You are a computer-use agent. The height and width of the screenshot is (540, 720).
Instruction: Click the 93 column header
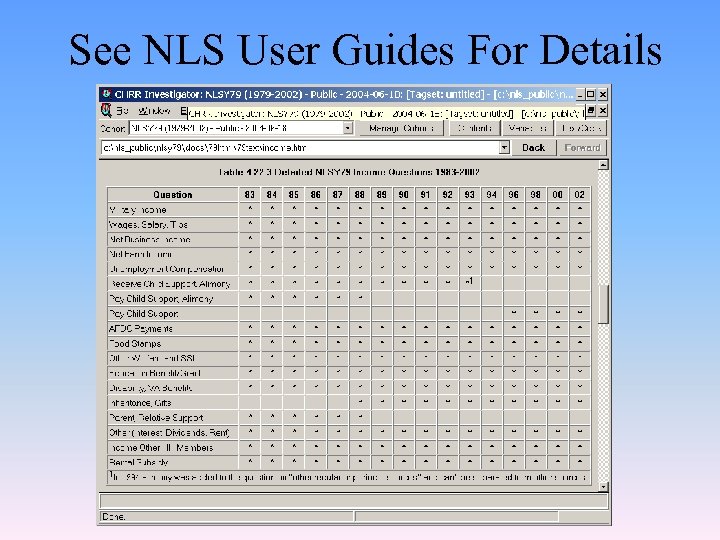(x=469, y=195)
